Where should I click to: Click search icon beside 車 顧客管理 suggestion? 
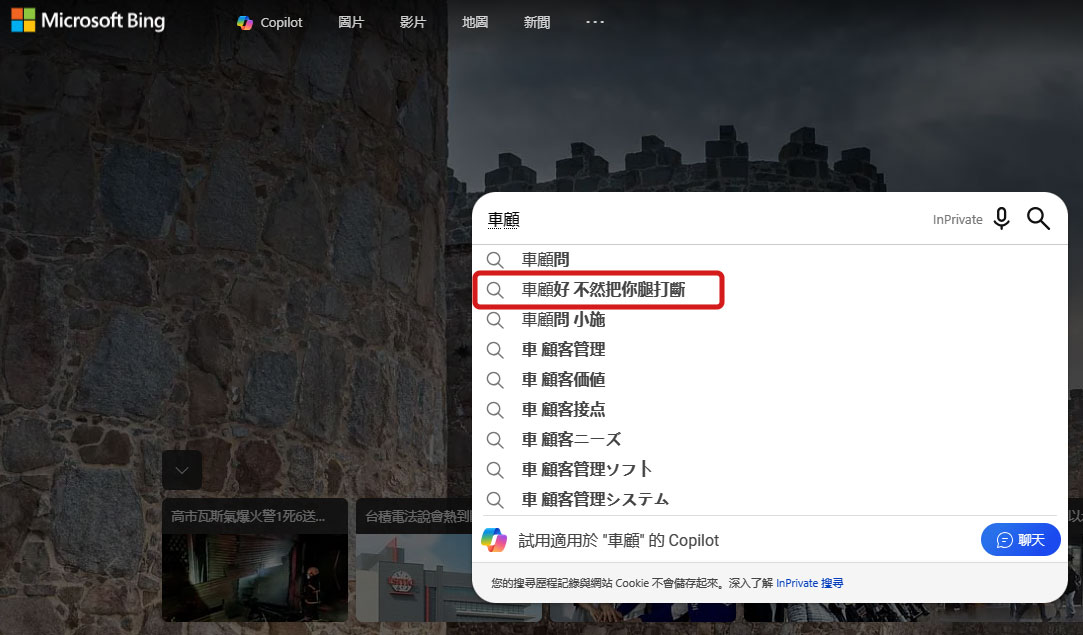tap(495, 350)
